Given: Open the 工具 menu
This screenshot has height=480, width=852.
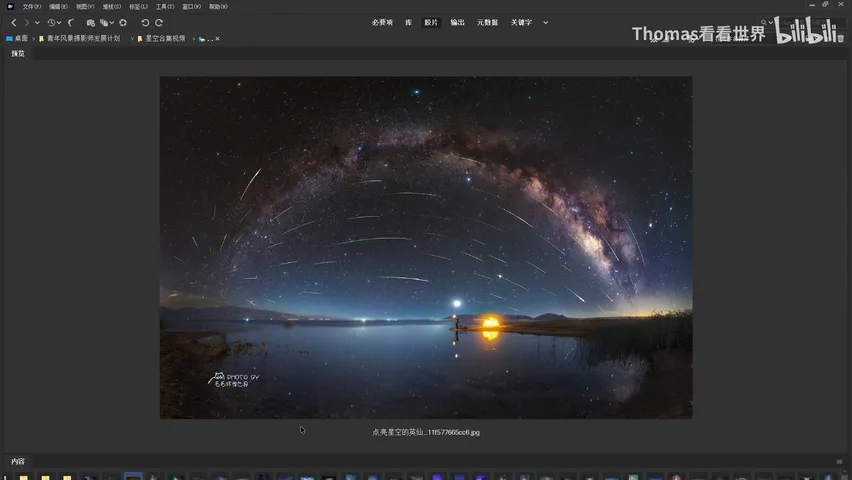Looking at the screenshot, I should 165,7.
